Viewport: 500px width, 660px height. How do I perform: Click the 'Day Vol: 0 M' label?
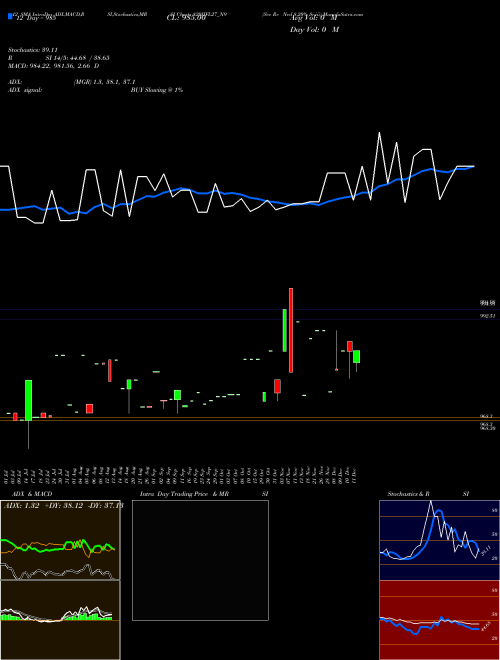coord(314,30)
